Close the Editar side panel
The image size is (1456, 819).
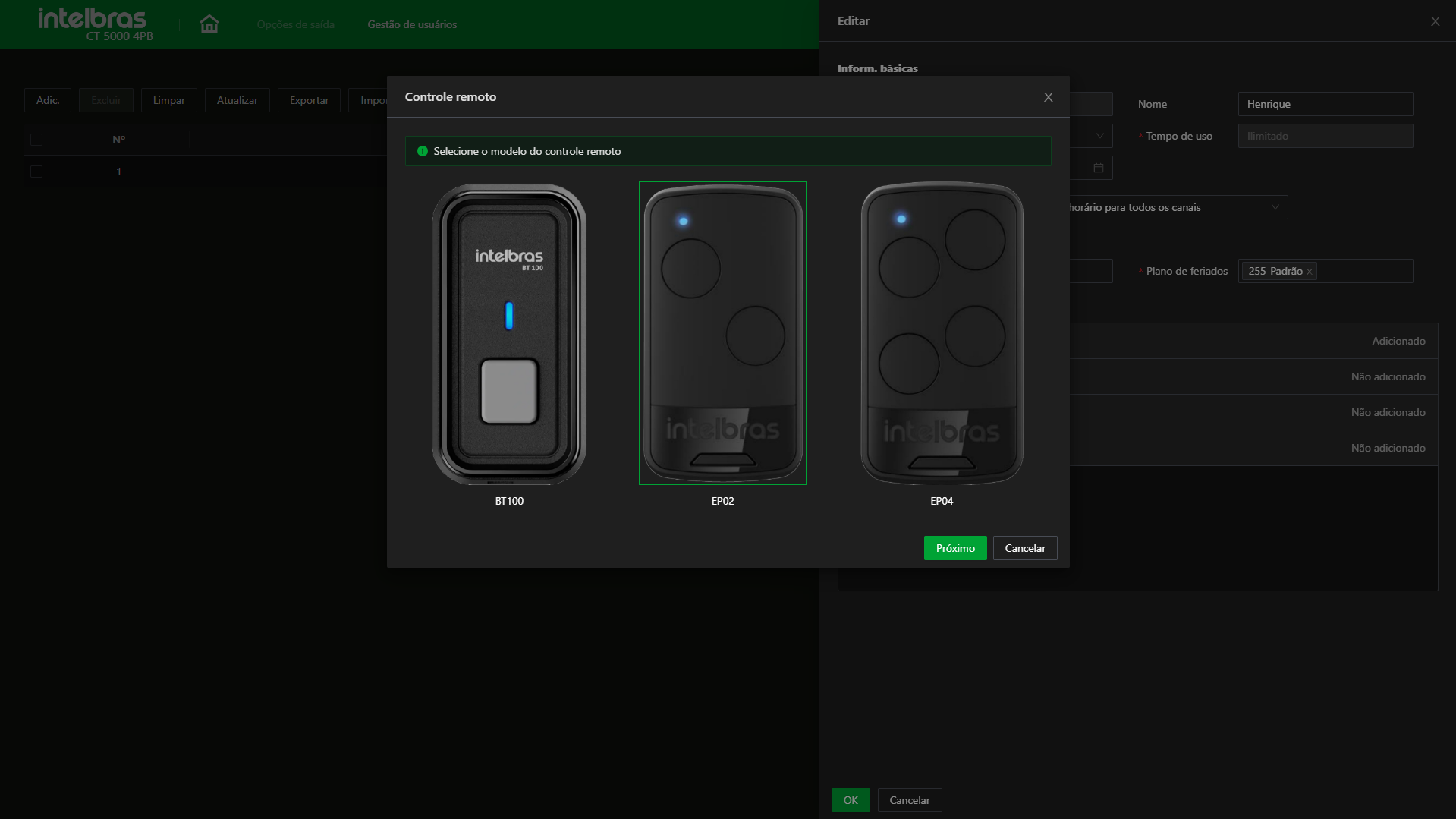pyautogui.click(x=1435, y=21)
